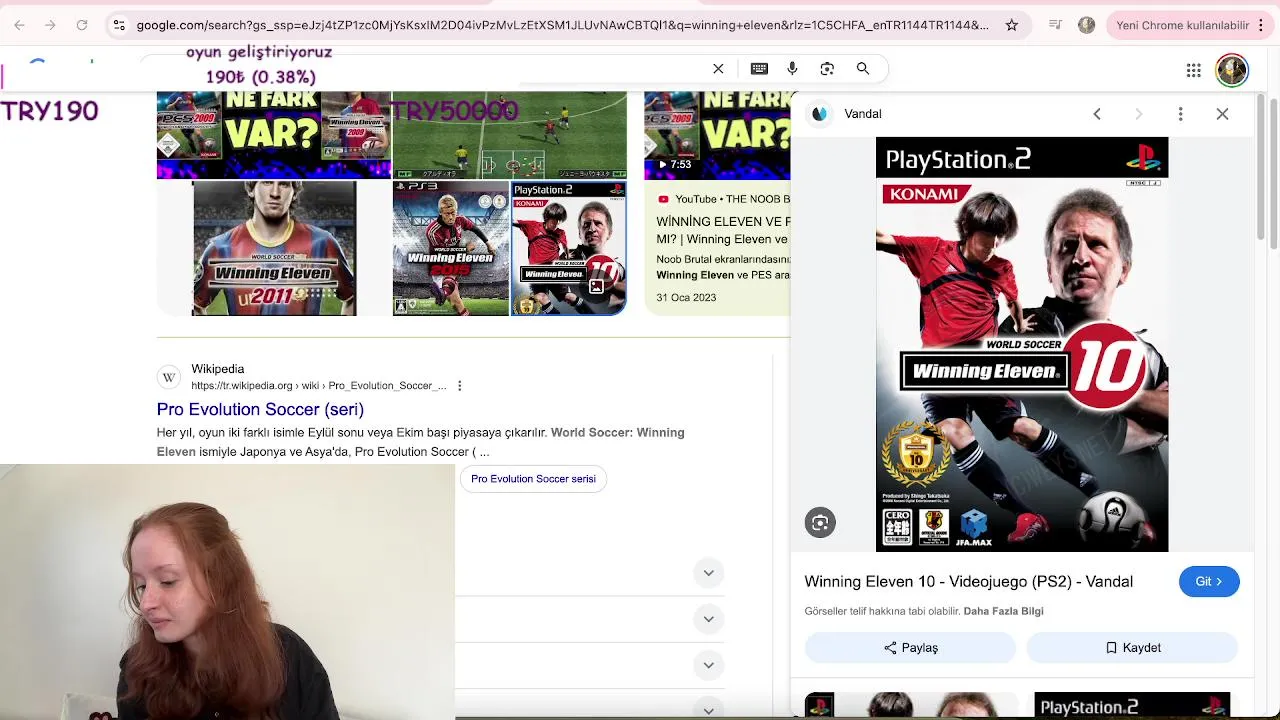The width and height of the screenshot is (1280, 720).
Task: Open the on-screen keyboard input tool
Action: point(759,69)
